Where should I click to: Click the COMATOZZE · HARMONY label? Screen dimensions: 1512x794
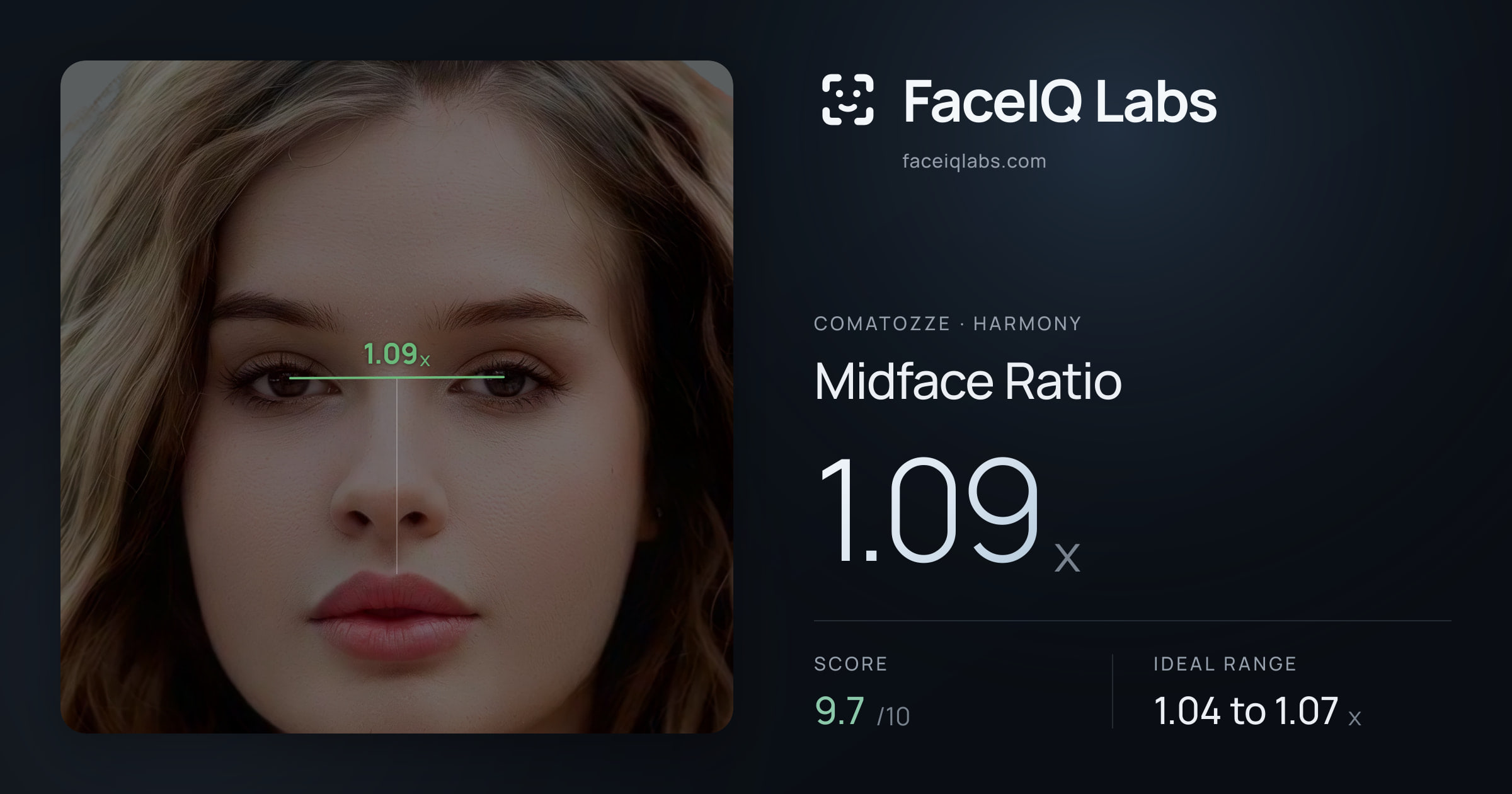948,324
